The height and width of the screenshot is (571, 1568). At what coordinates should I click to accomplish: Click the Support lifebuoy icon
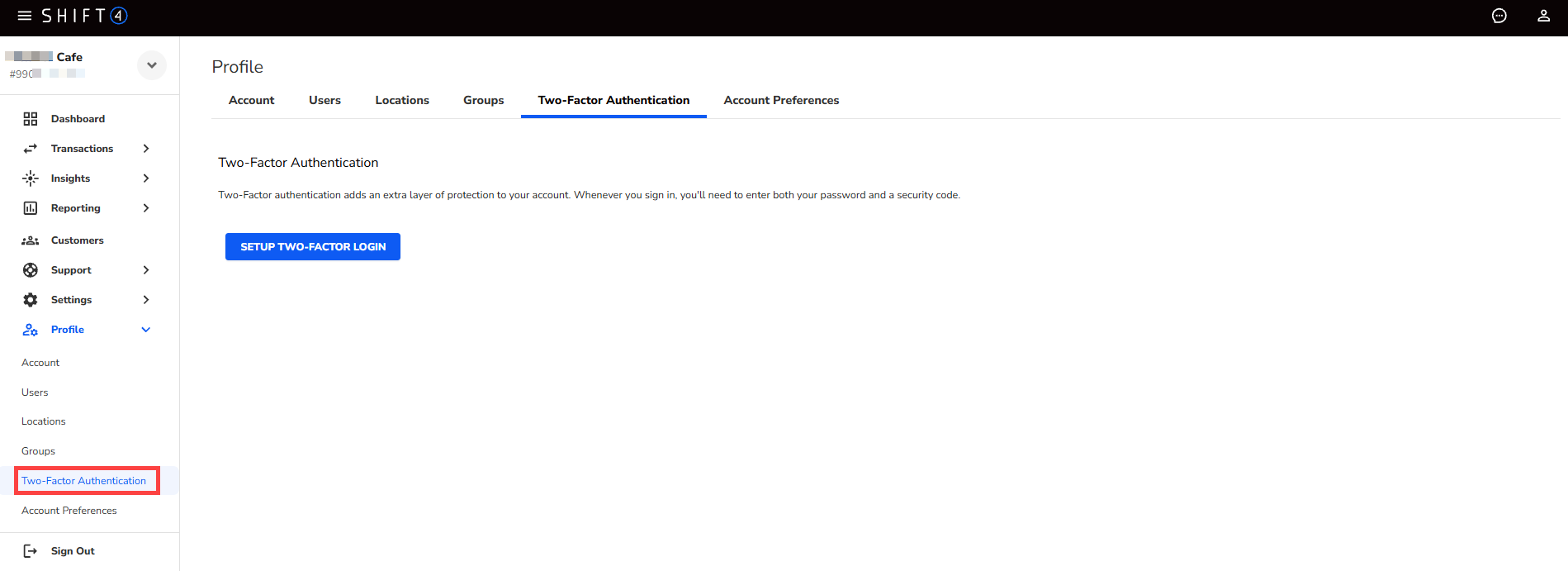click(x=31, y=270)
